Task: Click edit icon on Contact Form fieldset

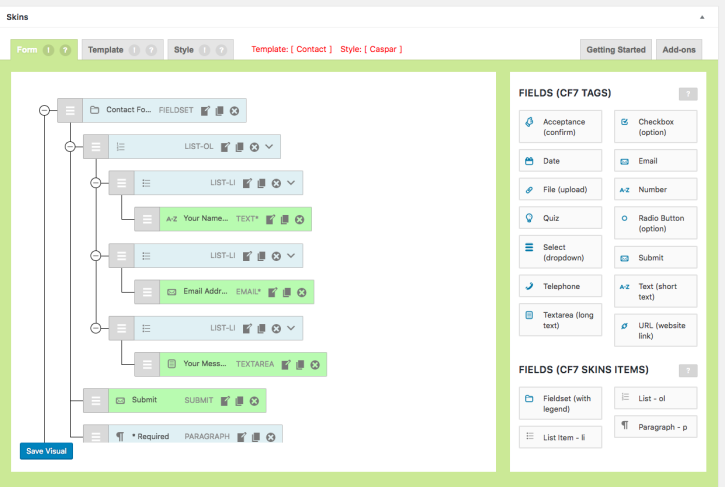Action: tap(206, 110)
